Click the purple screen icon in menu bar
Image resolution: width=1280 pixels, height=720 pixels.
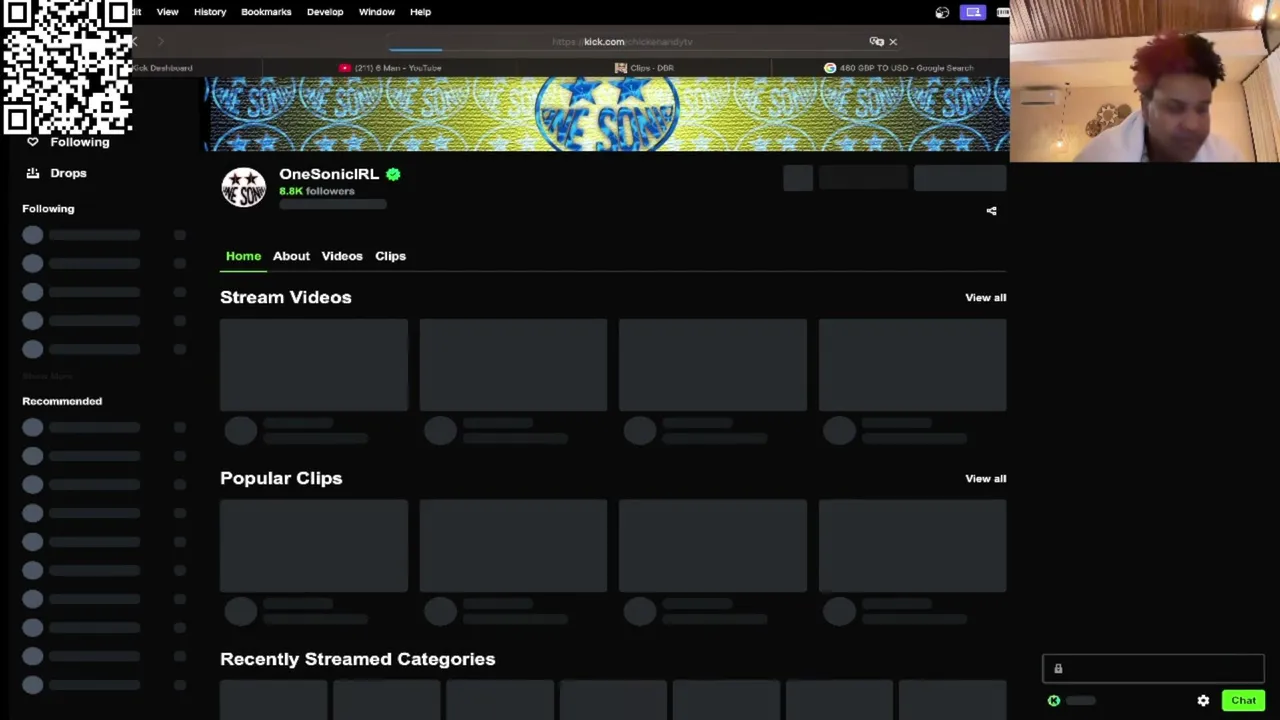973,12
